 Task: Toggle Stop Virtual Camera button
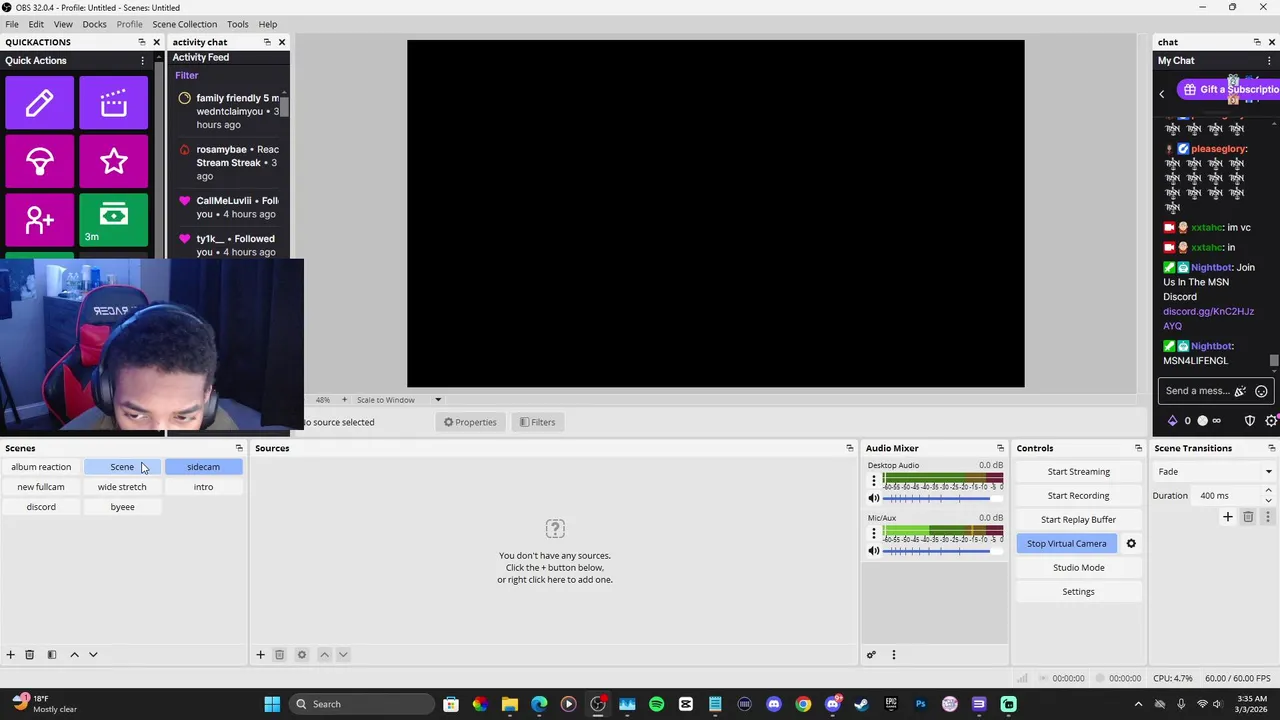(1066, 544)
